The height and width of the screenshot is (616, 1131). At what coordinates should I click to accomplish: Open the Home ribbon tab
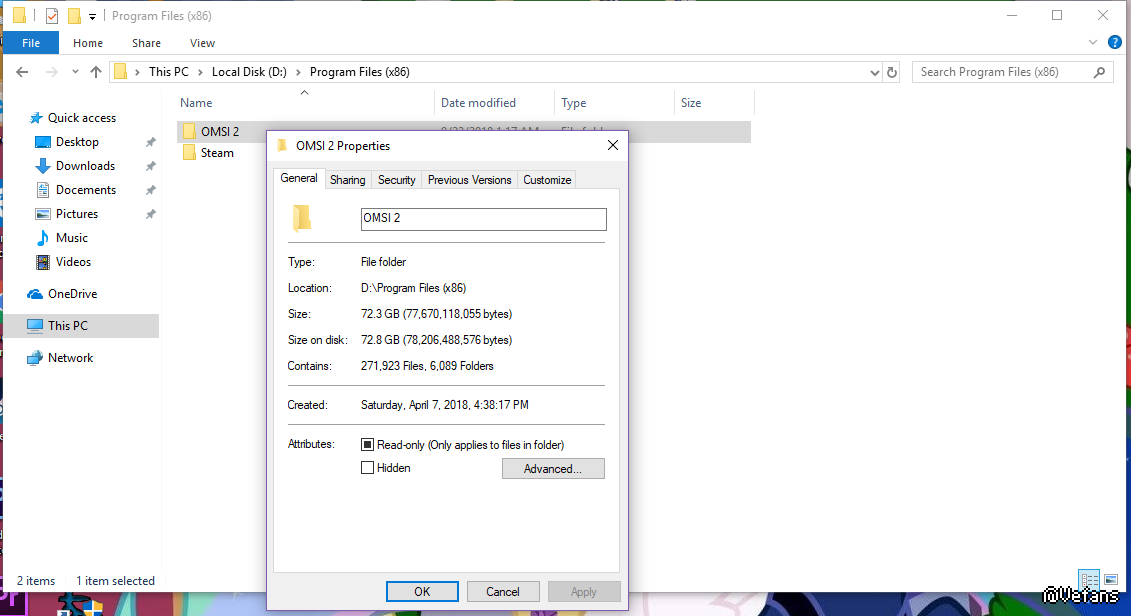[x=88, y=43]
